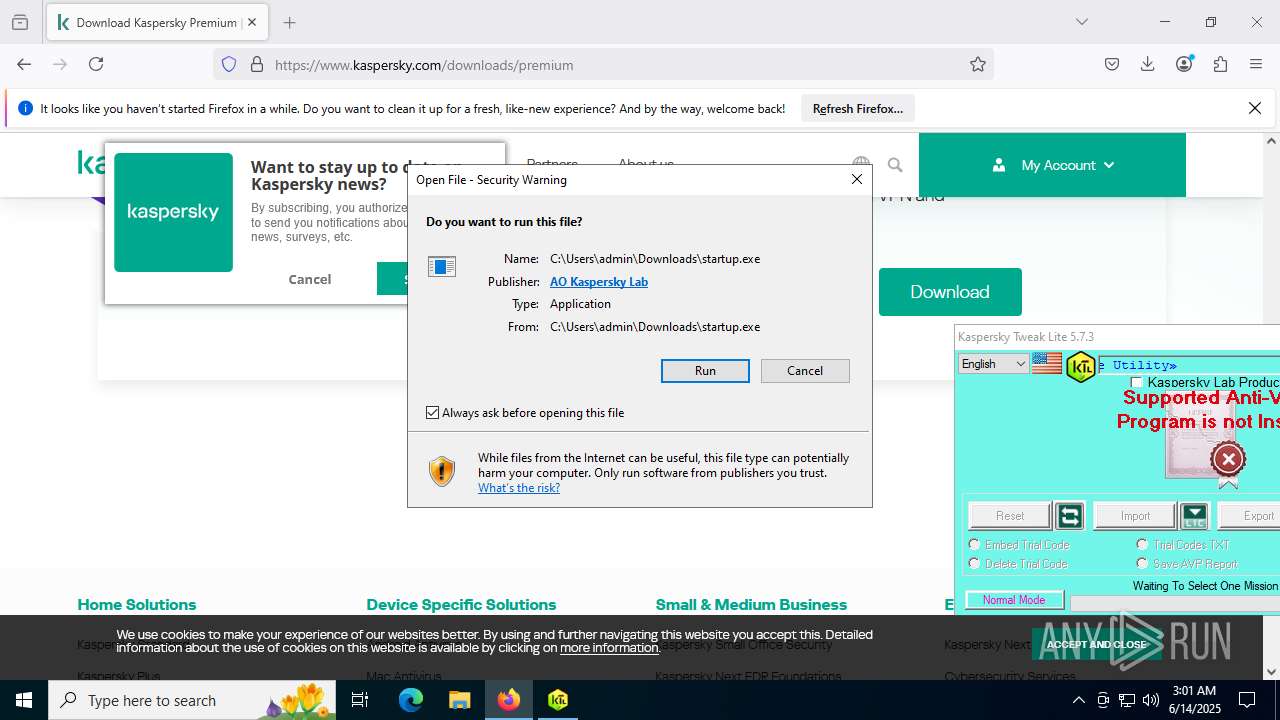The height and width of the screenshot is (720, 1280).
Task: Click the Normal Mode button
Action: (x=1014, y=600)
